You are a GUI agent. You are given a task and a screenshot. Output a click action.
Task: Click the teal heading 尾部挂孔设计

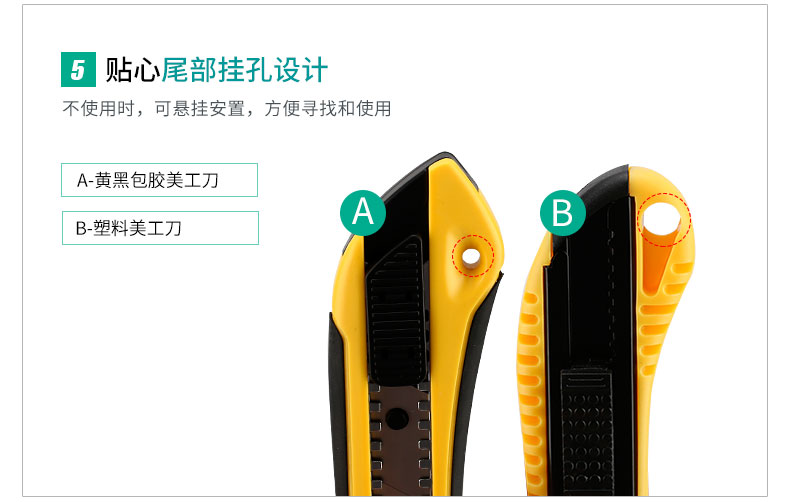pyautogui.click(x=245, y=70)
